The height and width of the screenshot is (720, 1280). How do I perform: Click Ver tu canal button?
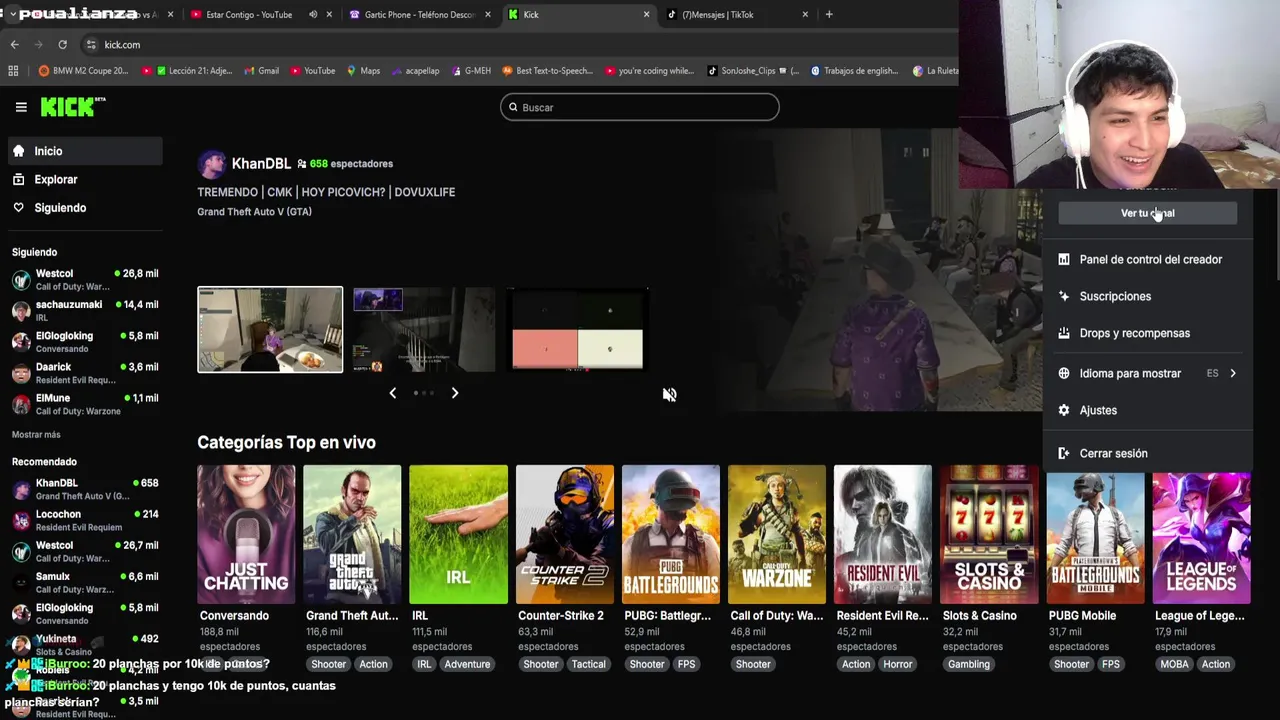[1148, 213]
